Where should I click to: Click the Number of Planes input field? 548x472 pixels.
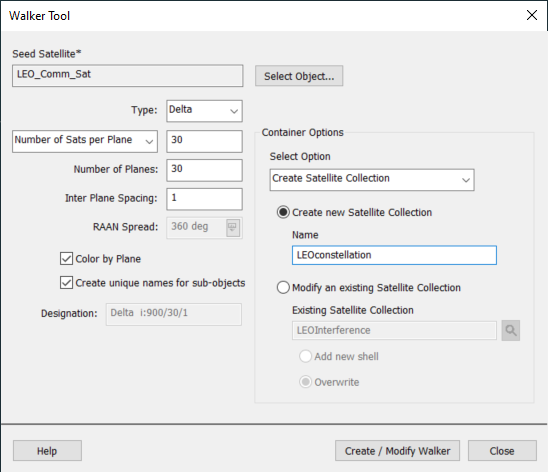pyautogui.click(x=204, y=170)
